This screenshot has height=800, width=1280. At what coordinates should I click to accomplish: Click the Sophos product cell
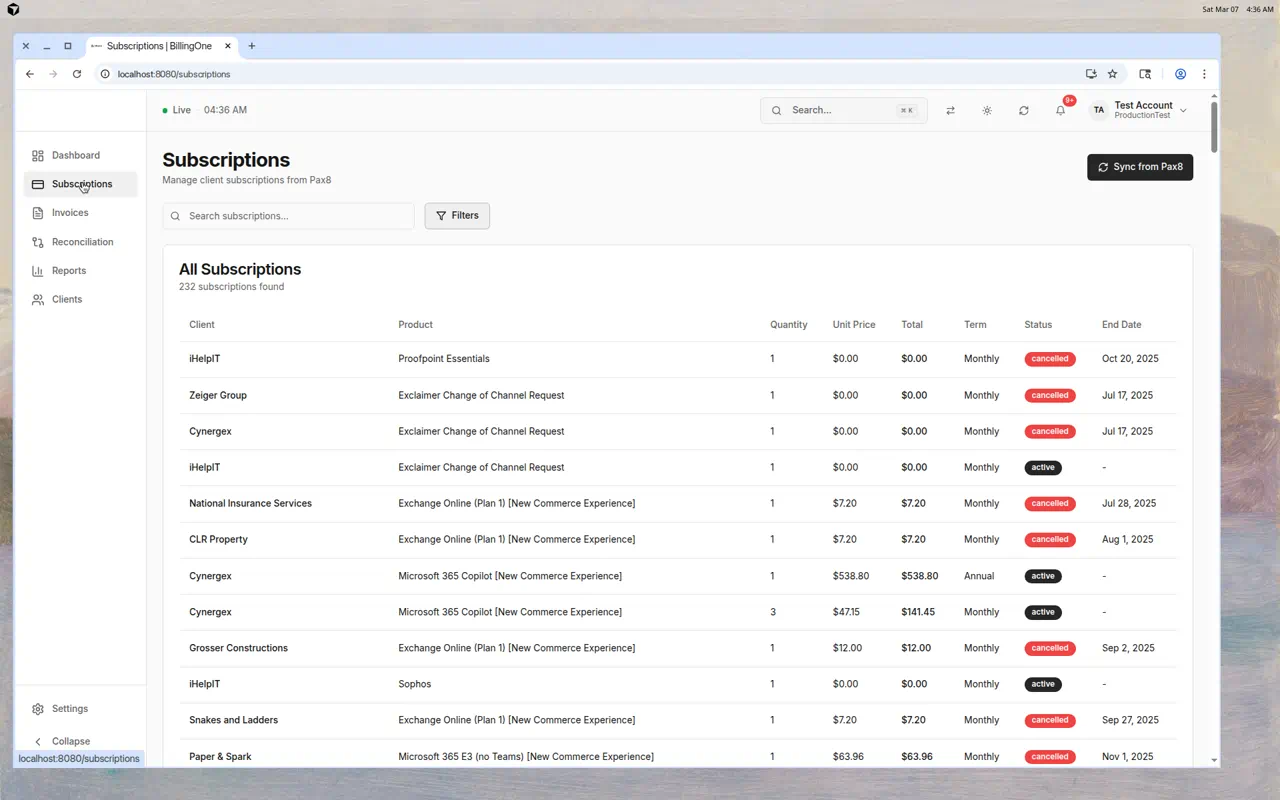coord(415,684)
